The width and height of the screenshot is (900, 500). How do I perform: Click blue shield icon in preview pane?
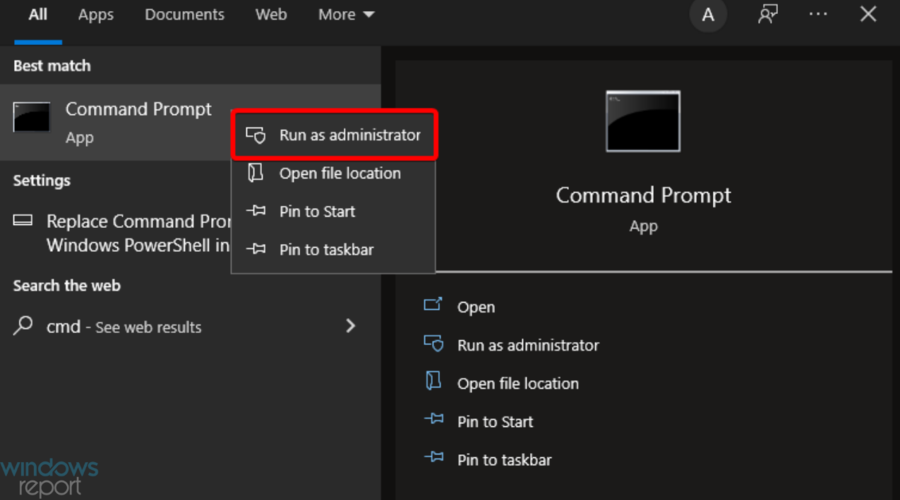433,343
